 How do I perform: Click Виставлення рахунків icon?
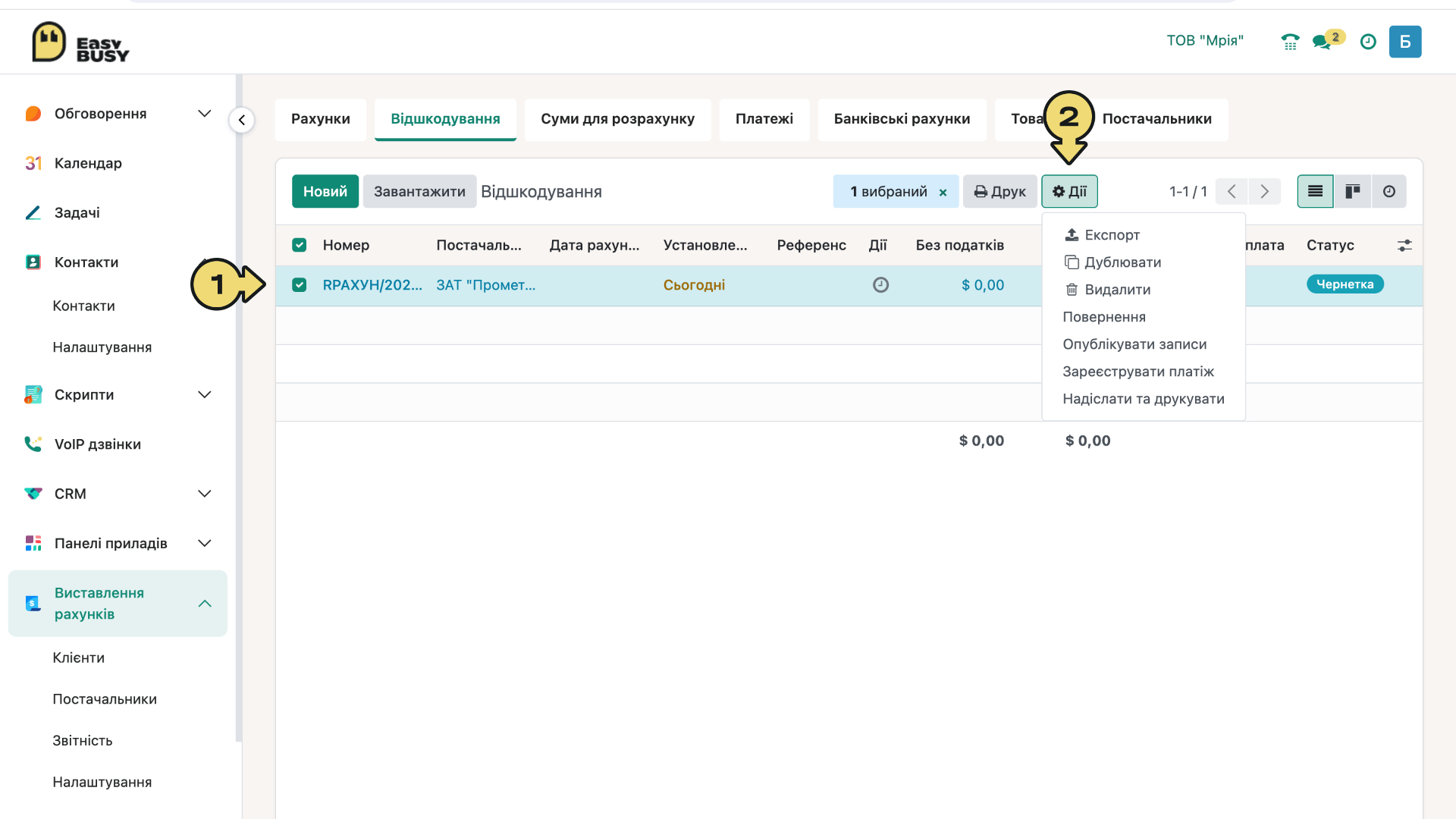point(33,604)
